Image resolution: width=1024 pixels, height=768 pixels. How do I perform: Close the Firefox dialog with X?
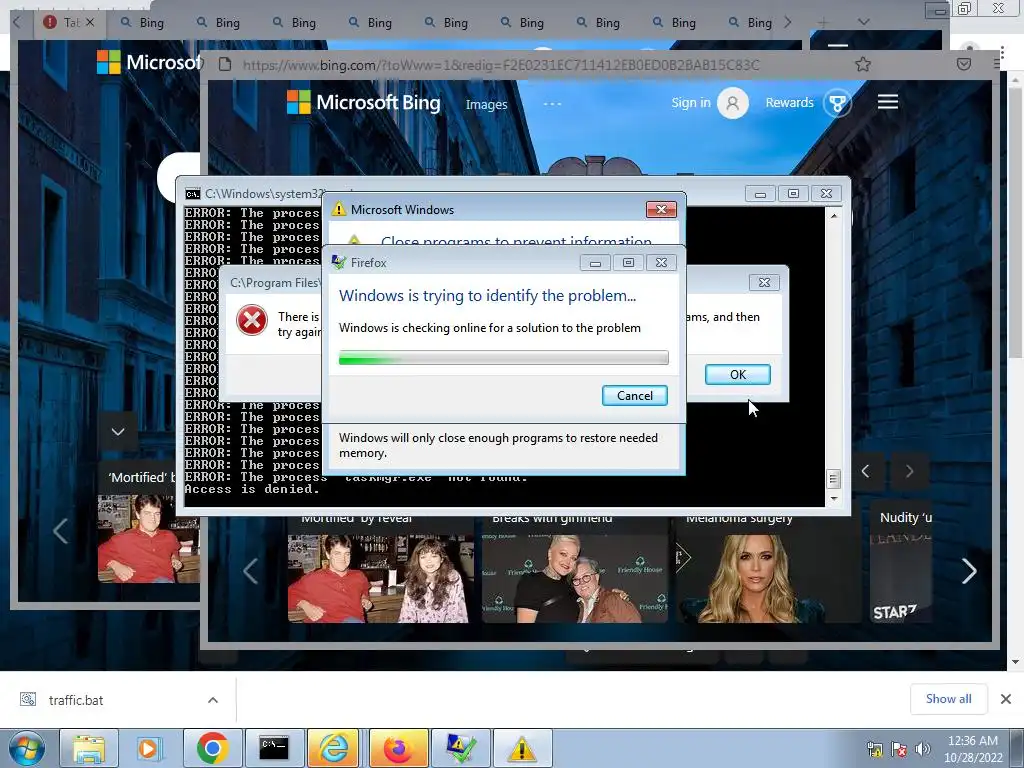pyautogui.click(x=662, y=263)
